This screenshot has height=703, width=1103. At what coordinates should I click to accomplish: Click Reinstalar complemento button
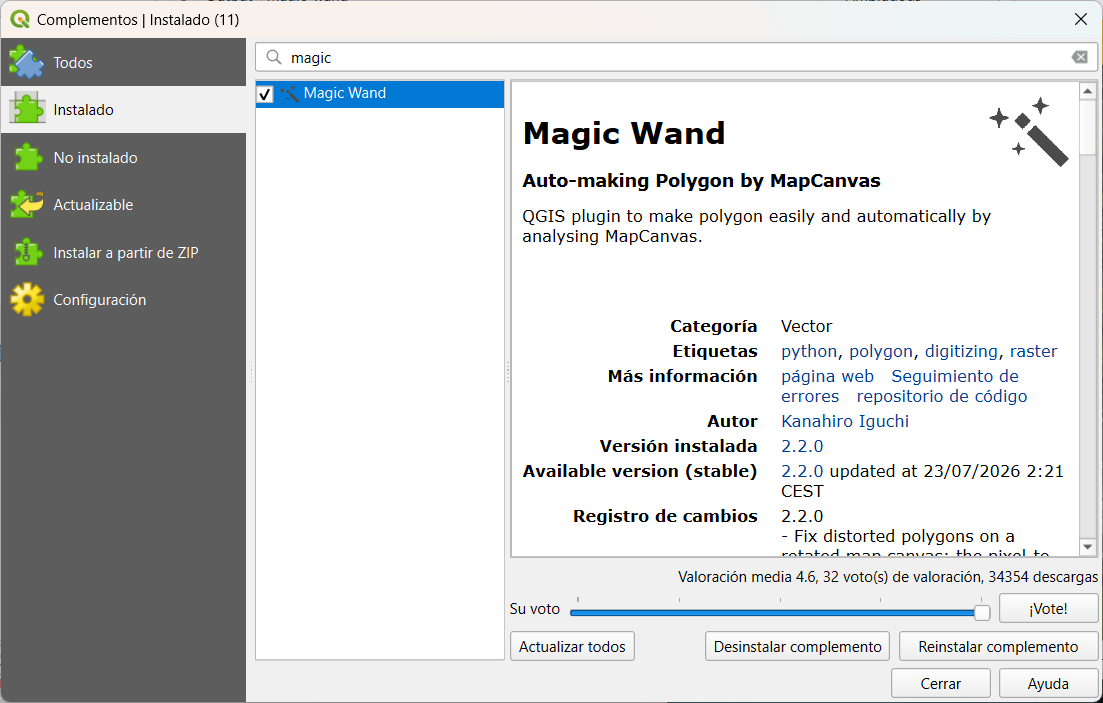pyautogui.click(x=998, y=647)
